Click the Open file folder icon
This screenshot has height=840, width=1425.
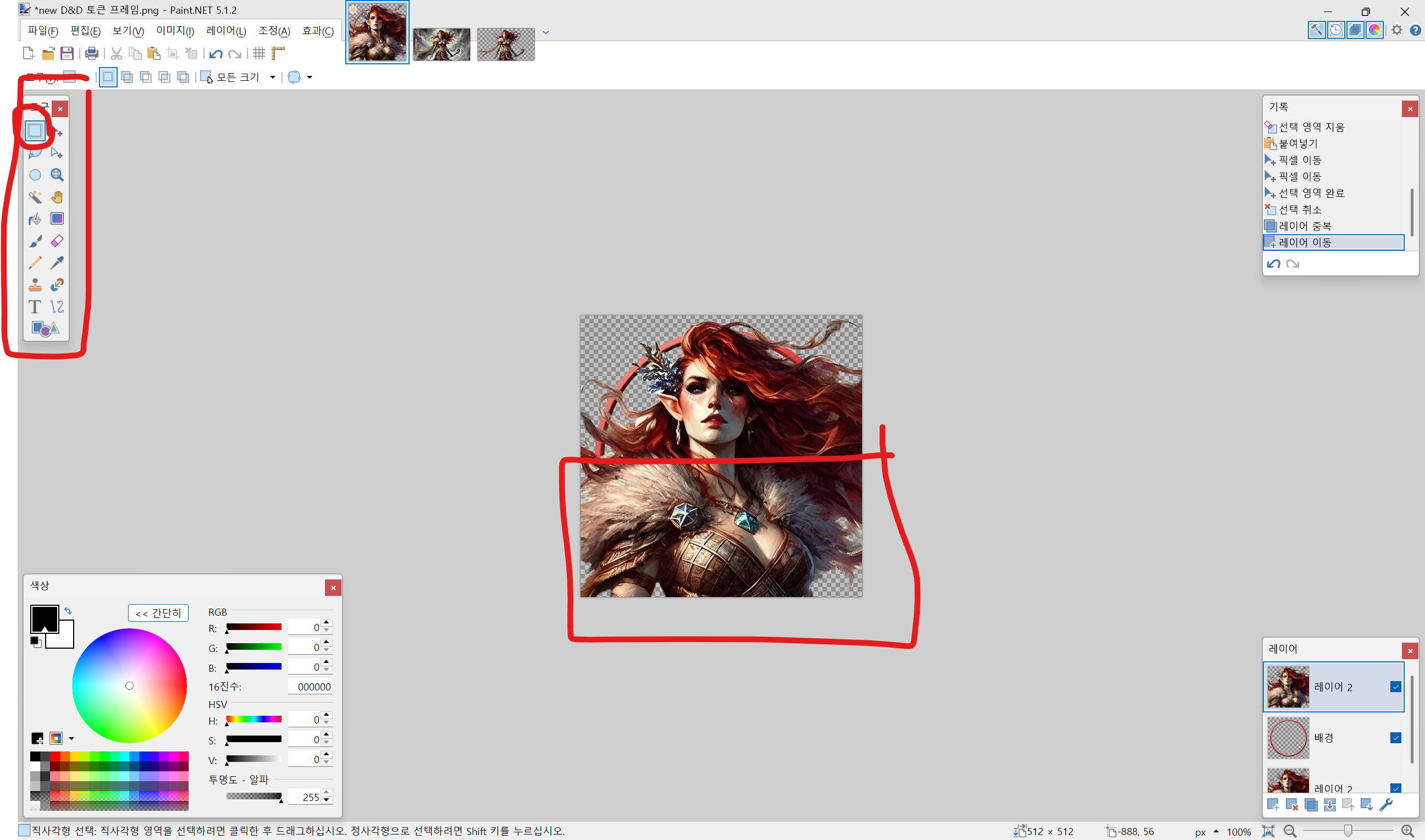pyautogui.click(x=48, y=53)
